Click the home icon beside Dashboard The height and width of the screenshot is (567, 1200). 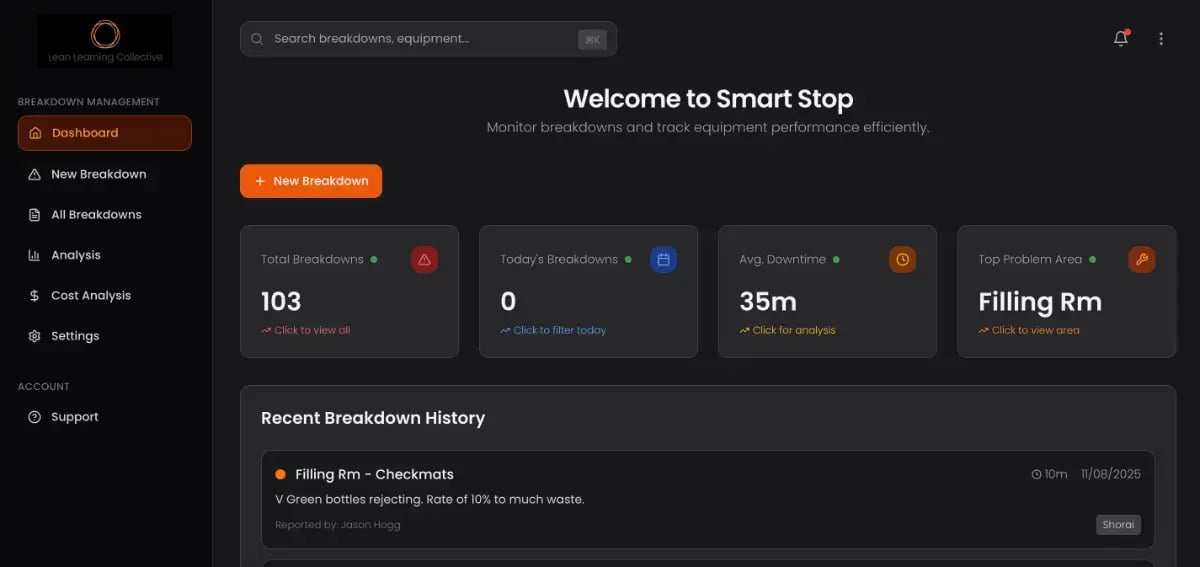35,133
